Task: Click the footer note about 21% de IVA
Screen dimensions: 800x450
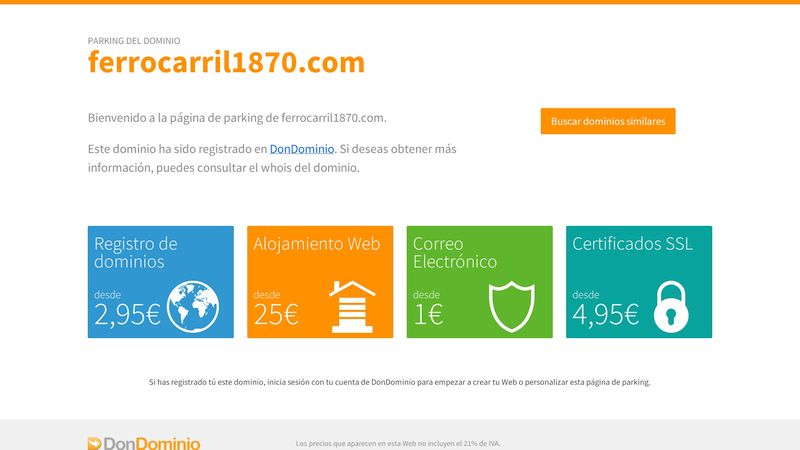Action: coord(398,443)
